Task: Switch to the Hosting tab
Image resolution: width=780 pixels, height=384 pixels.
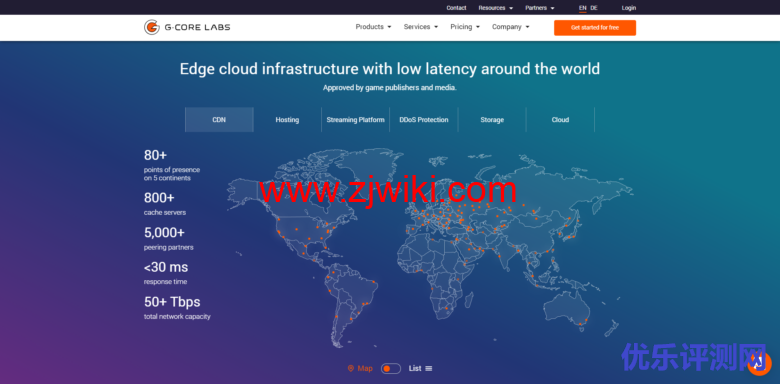Action: tap(288, 120)
